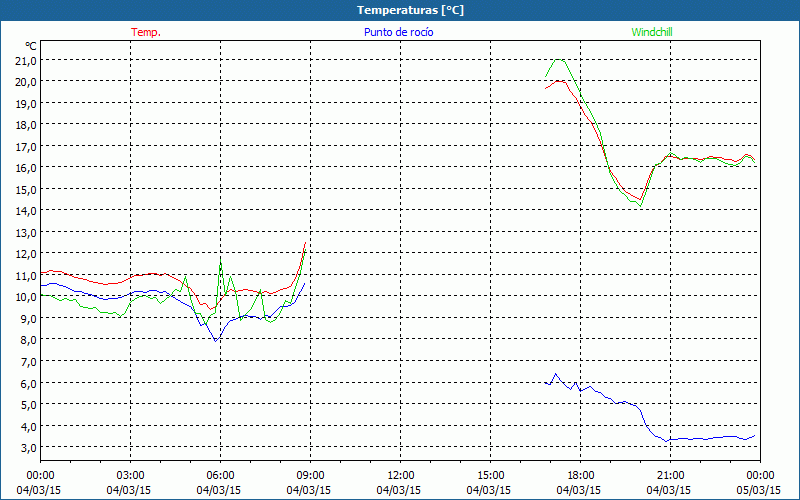
Task: Select the green Windchill legend label
Action: pyautogui.click(x=652, y=32)
